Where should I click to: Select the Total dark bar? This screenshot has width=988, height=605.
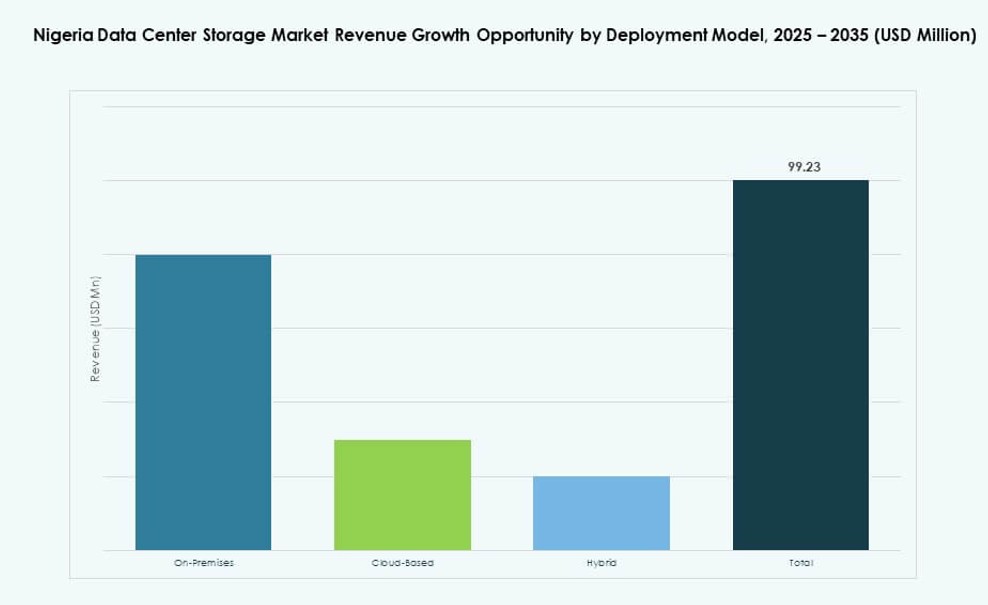click(801, 365)
